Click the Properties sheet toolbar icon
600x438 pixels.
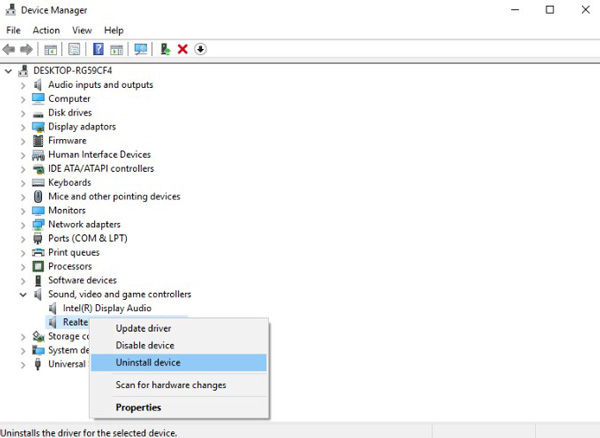[x=74, y=49]
